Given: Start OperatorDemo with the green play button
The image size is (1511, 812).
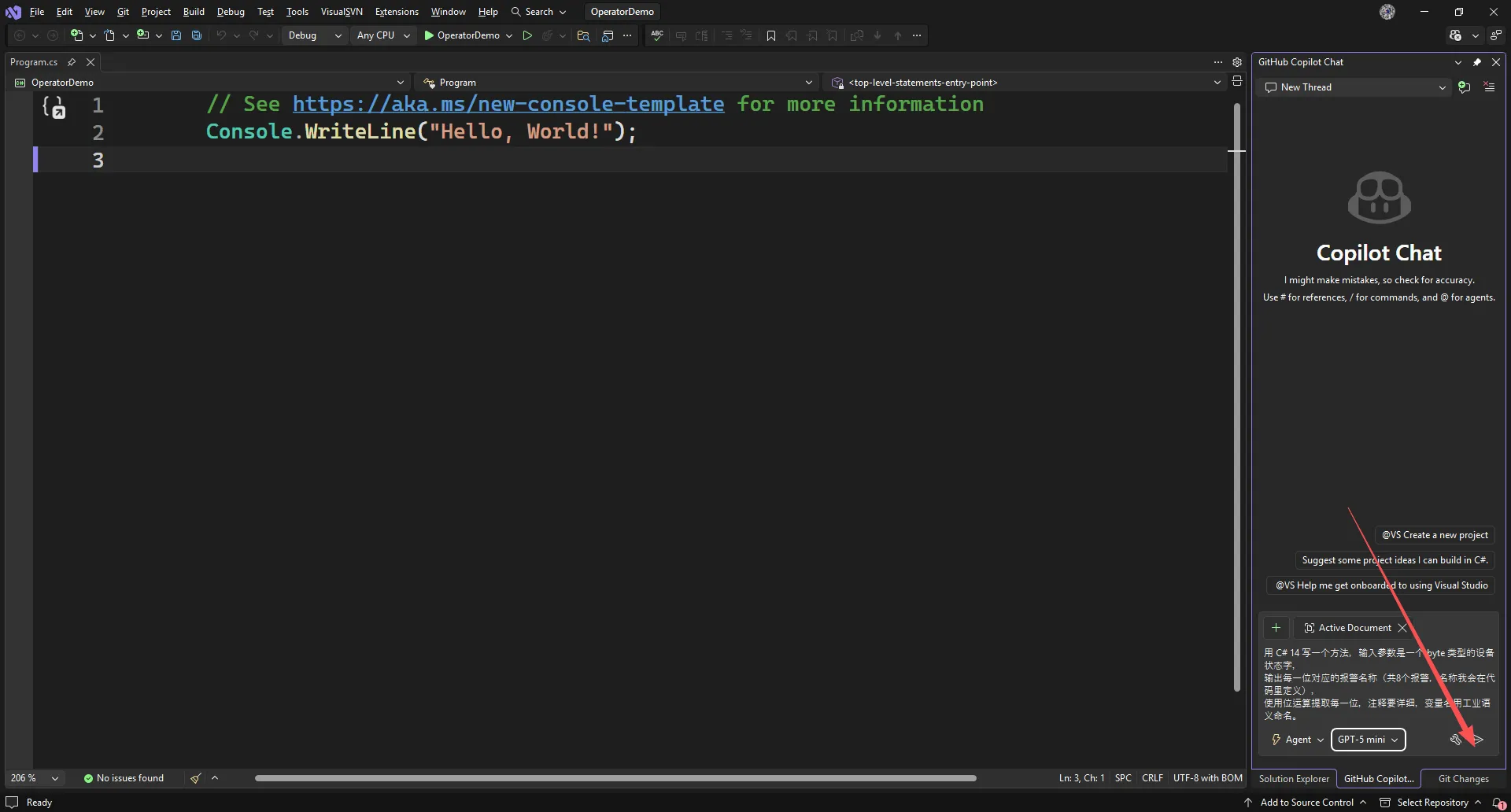Looking at the screenshot, I should [x=462, y=35].
